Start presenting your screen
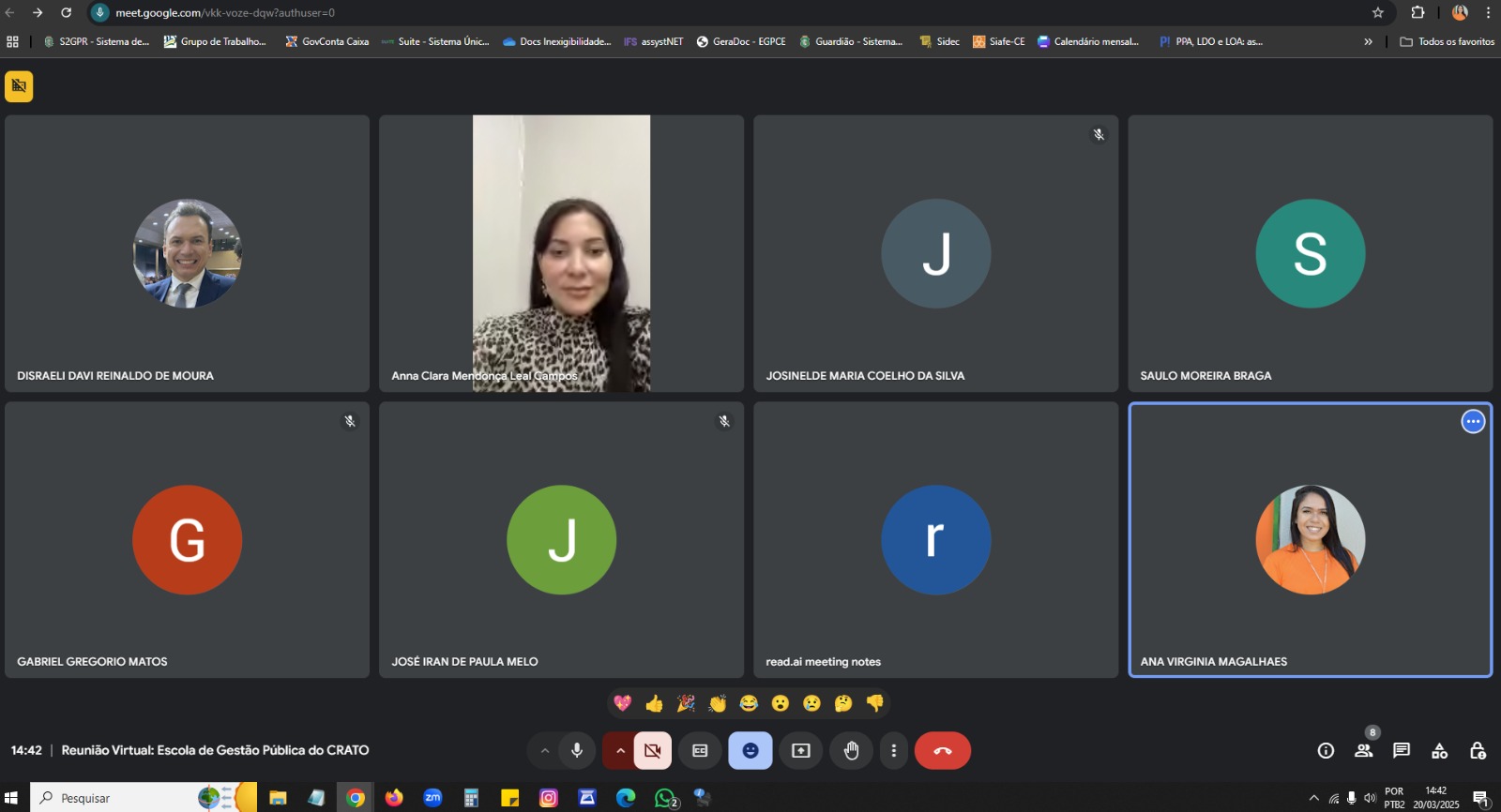 point(800,750)
